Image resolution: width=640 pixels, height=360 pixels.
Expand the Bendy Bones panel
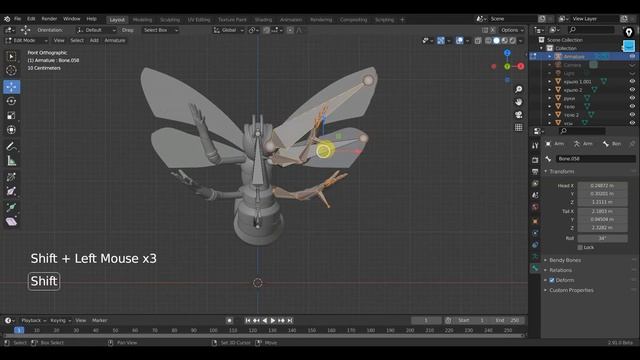point(564,260)
